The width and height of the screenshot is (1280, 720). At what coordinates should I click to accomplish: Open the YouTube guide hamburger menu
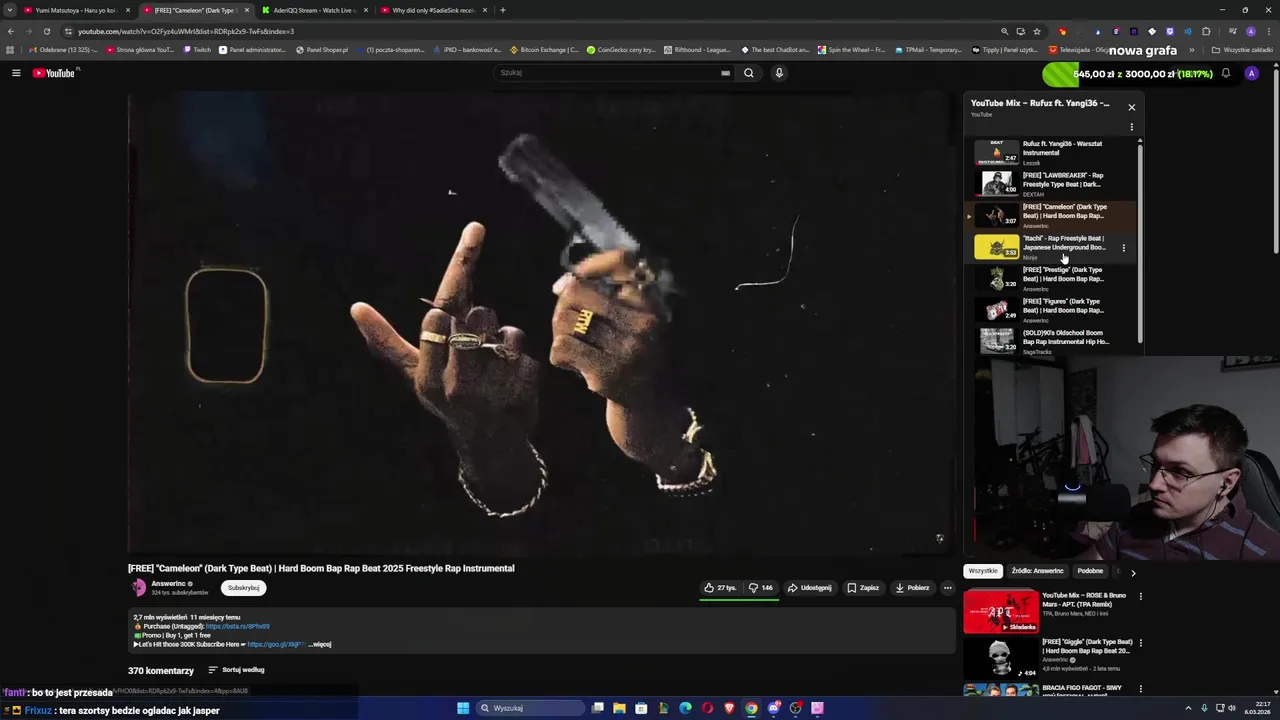pos(16,73)
